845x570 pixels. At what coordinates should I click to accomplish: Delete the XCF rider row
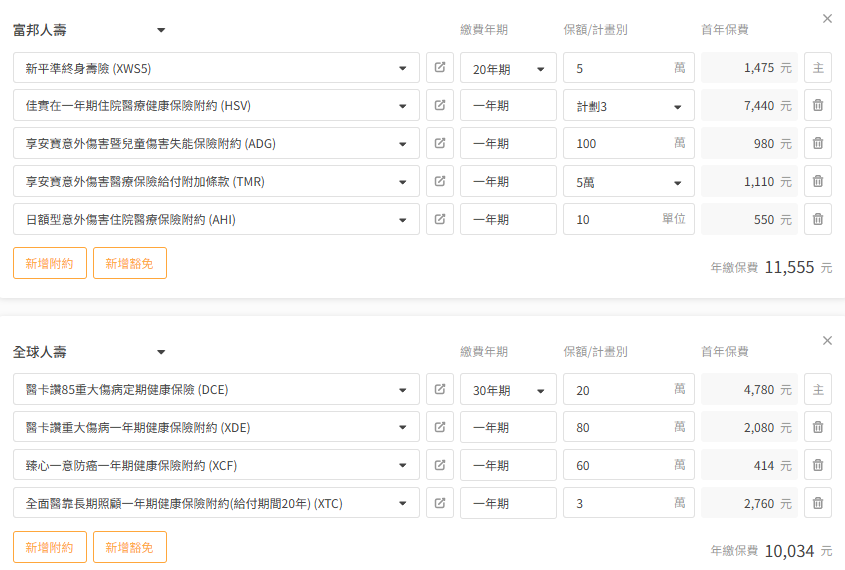818,465
